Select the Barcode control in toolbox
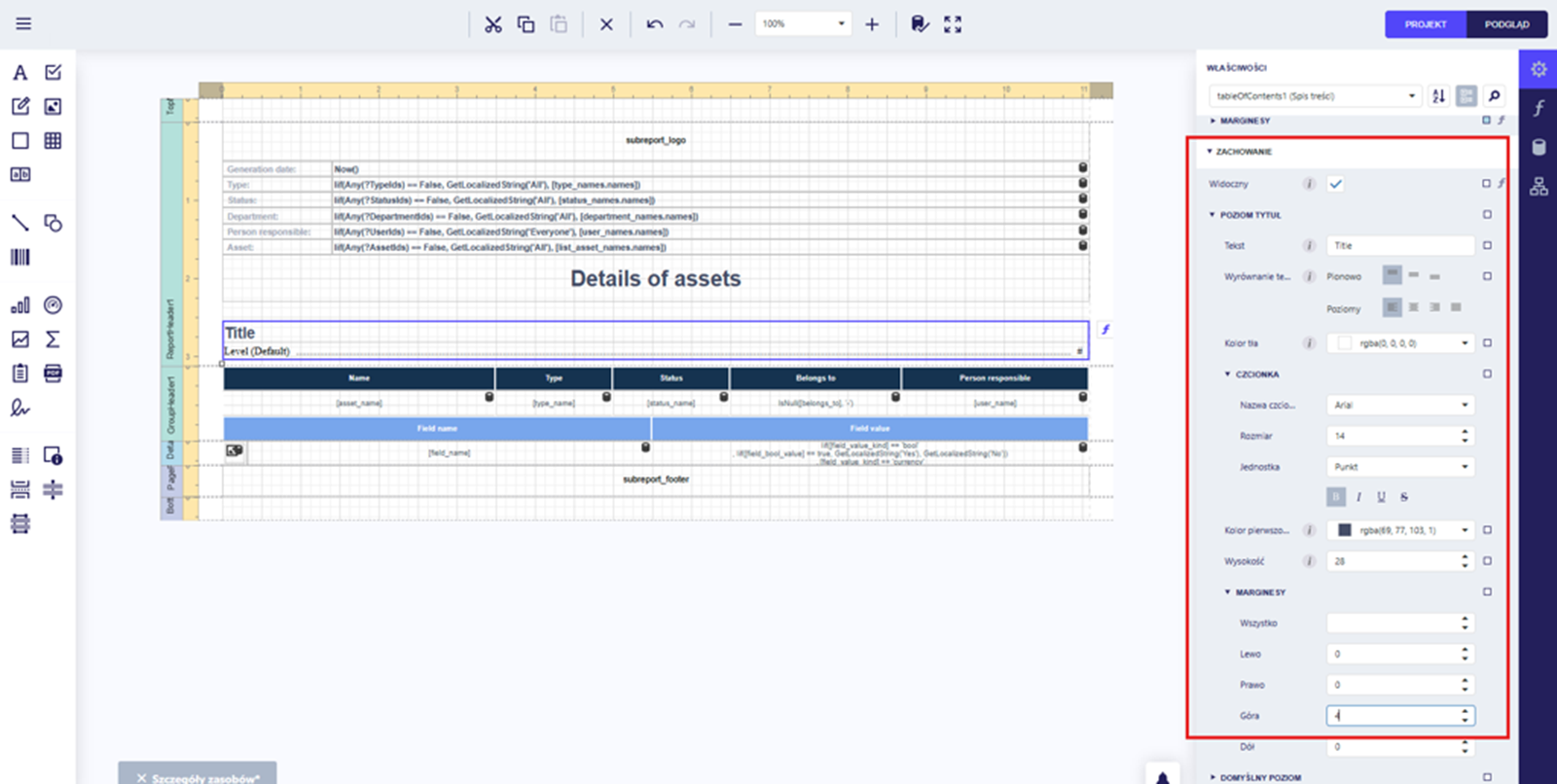This screenshot has width=1557, height=784. click(x=20, y=257)
